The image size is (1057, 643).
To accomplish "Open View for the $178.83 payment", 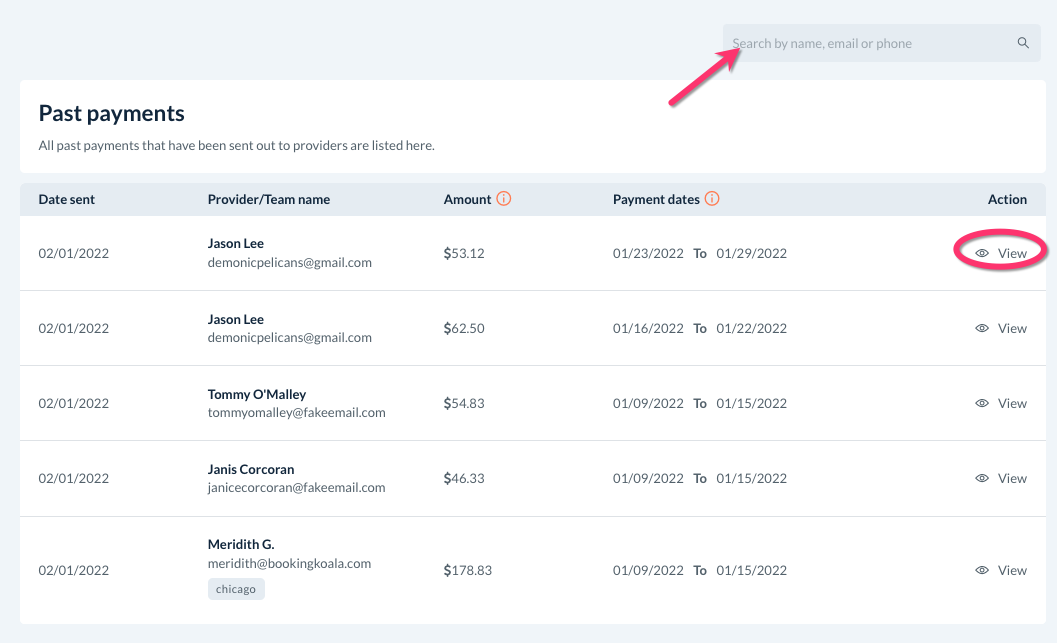I will click(1012, 570).
